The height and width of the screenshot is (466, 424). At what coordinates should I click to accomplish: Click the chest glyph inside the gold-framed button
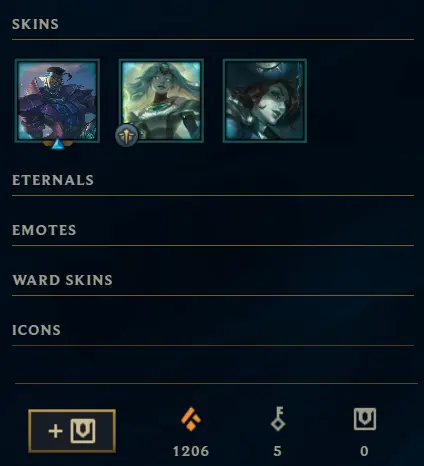point(83,431)
